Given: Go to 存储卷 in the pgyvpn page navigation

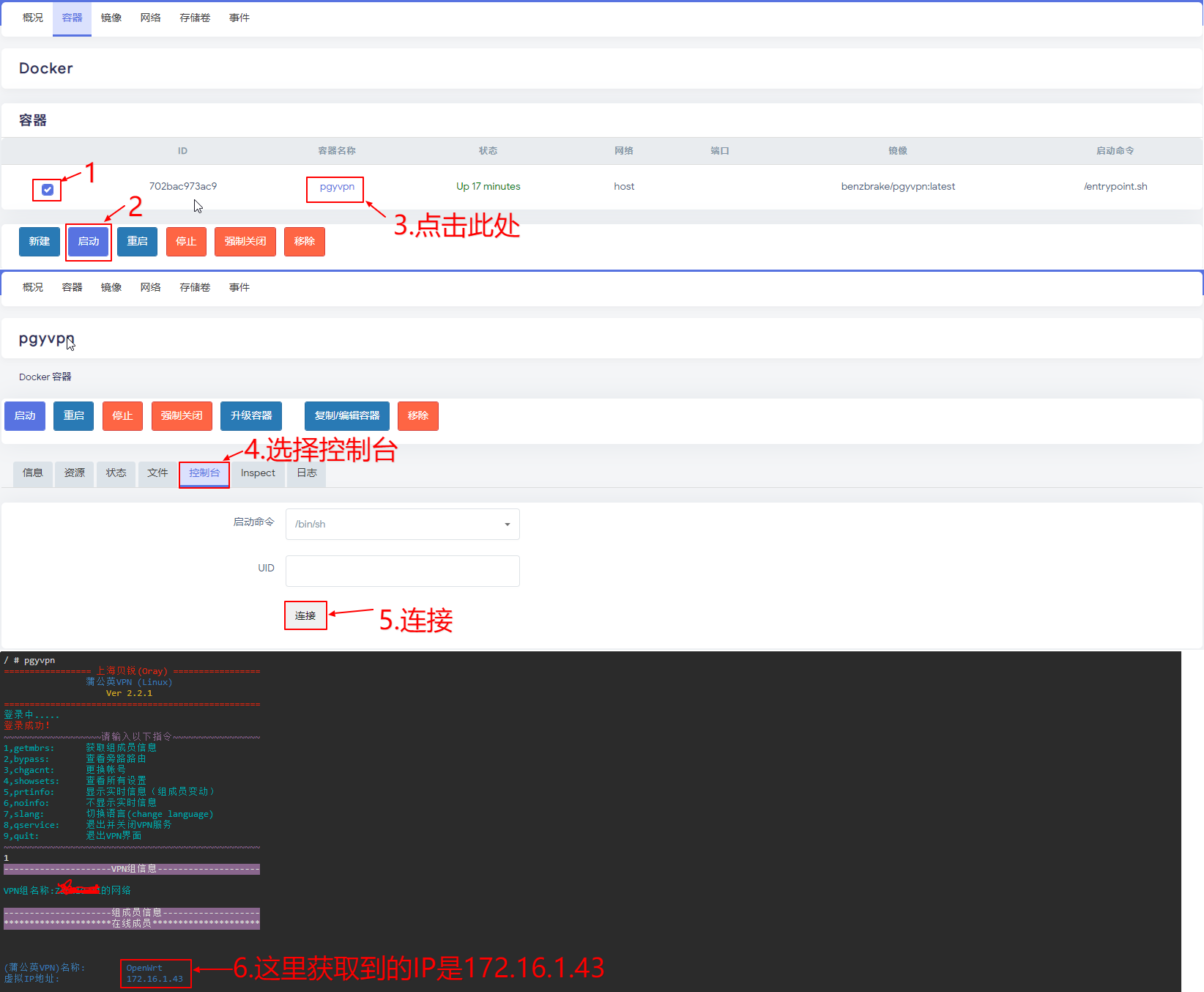Looking at the screenshot, I should (195, 288).
